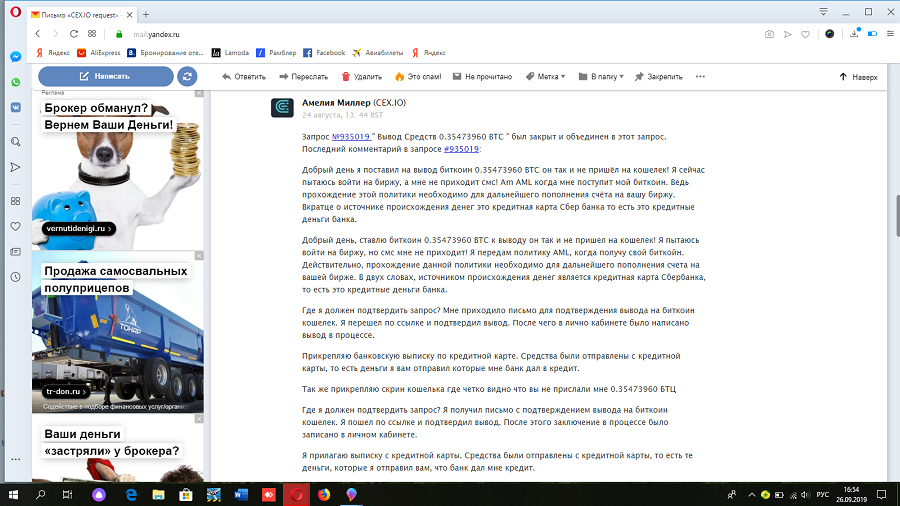Click the page vertical scrollbar thumb
Image resolution: width=900 pixels, height=506 pixels.
point(897,216)
